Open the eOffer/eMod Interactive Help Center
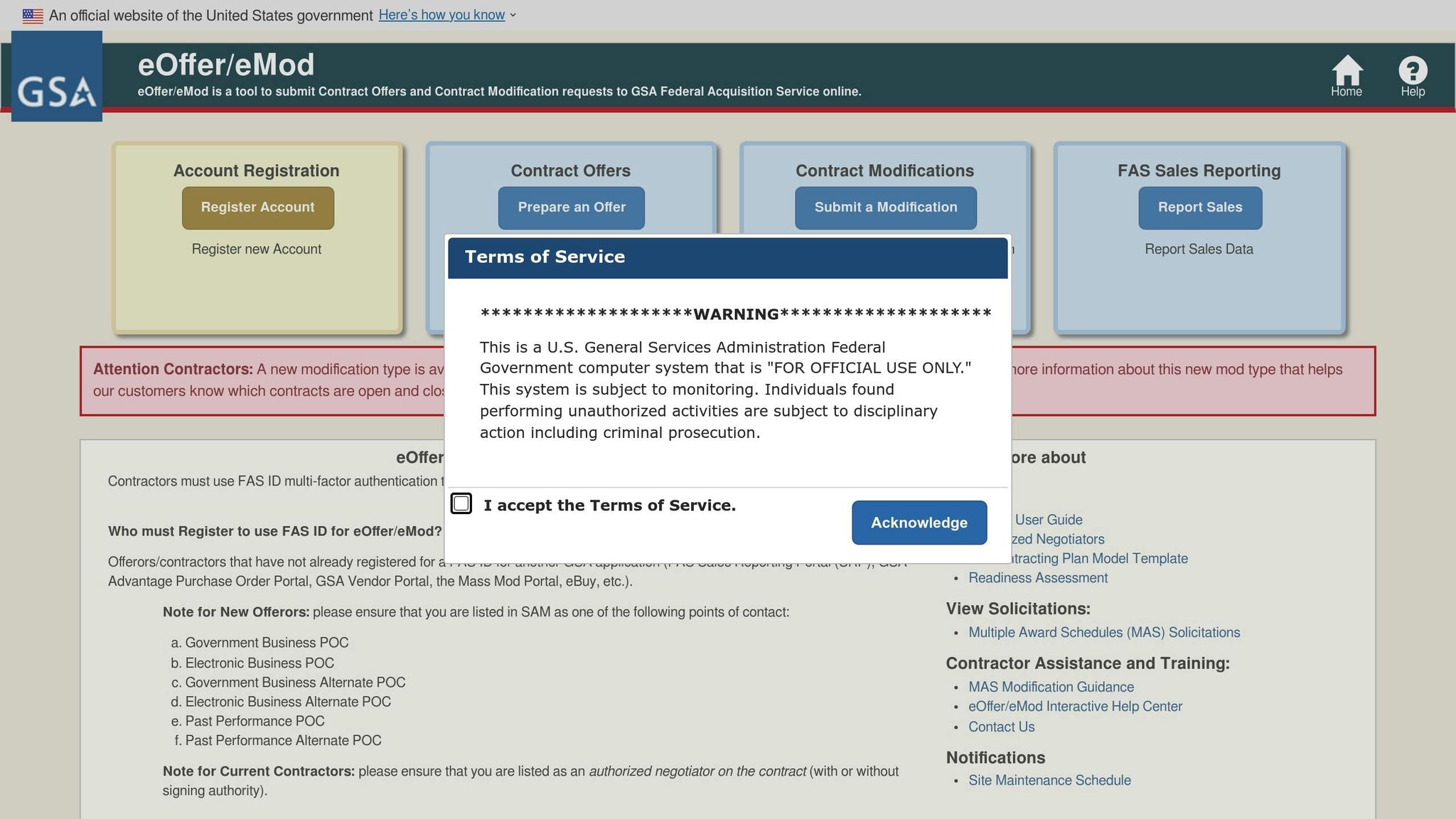The height and width of the screenshot is (819, 1456). pos(1075,706)
